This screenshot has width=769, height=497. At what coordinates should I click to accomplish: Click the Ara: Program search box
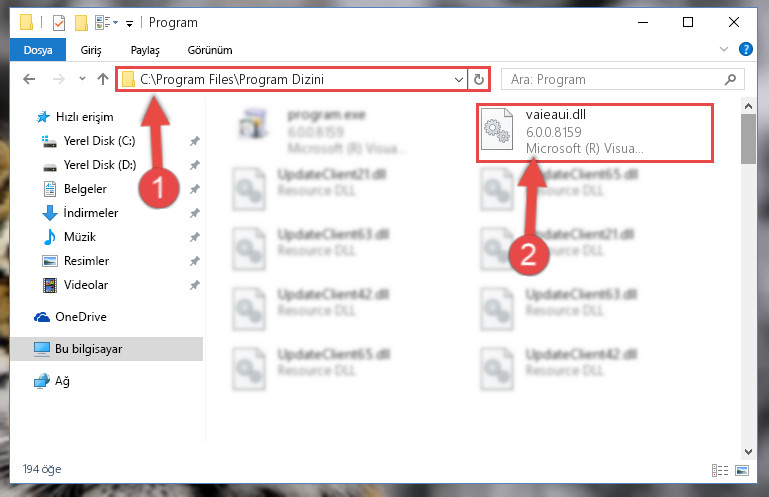615,79
